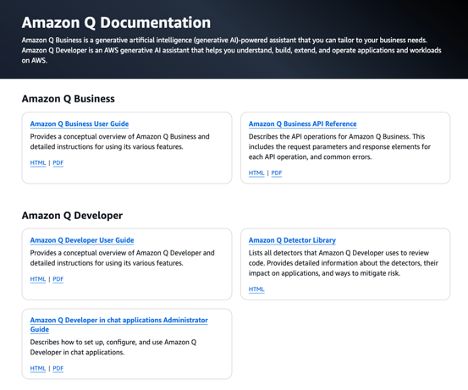Click the Amazon Q Business section heading
468x390 pixels.
68,99
